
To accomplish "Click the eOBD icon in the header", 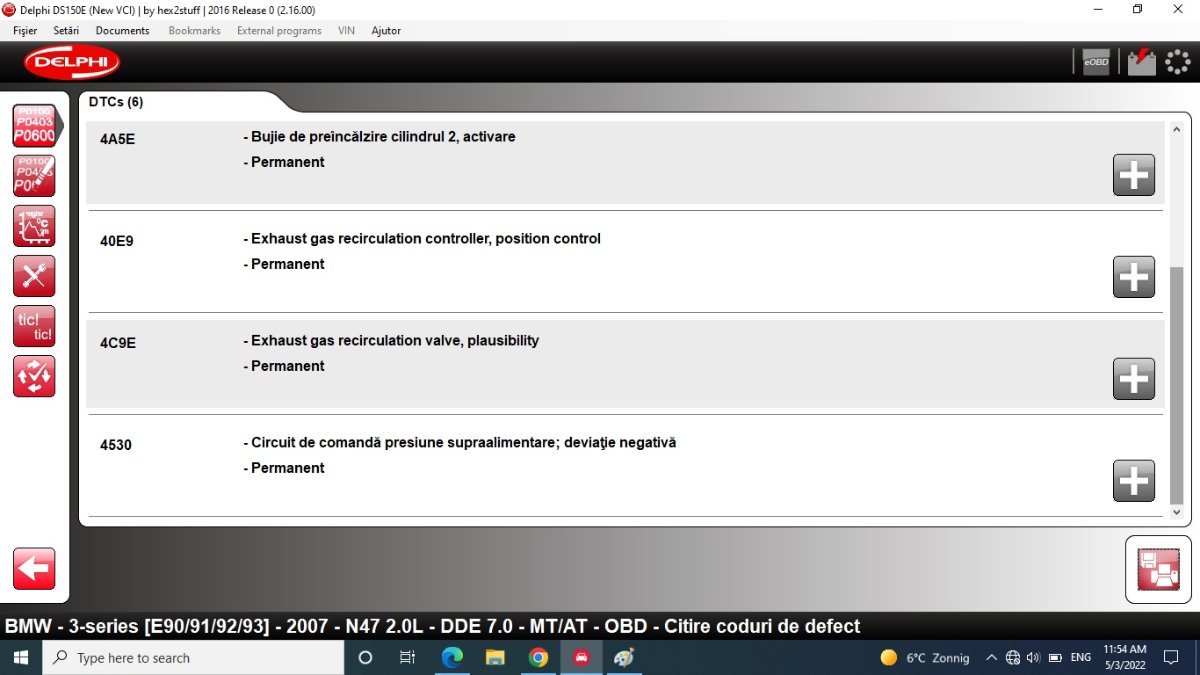I will pos(1096,62).
